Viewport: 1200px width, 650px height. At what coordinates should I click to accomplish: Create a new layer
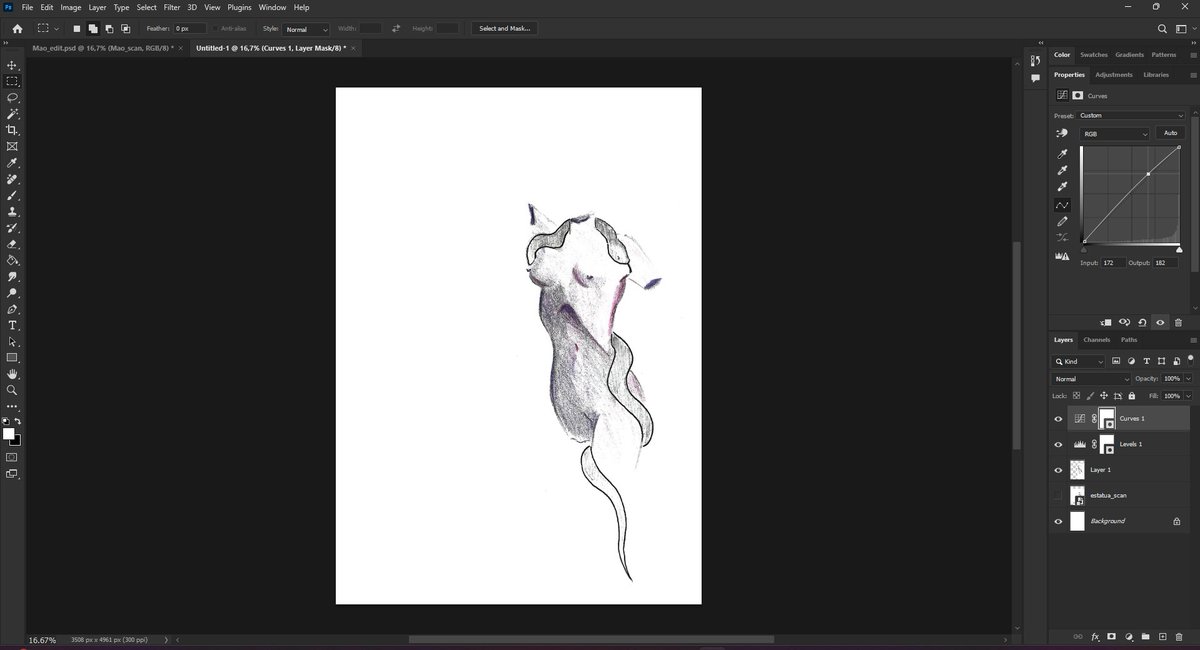point(1162,636)
